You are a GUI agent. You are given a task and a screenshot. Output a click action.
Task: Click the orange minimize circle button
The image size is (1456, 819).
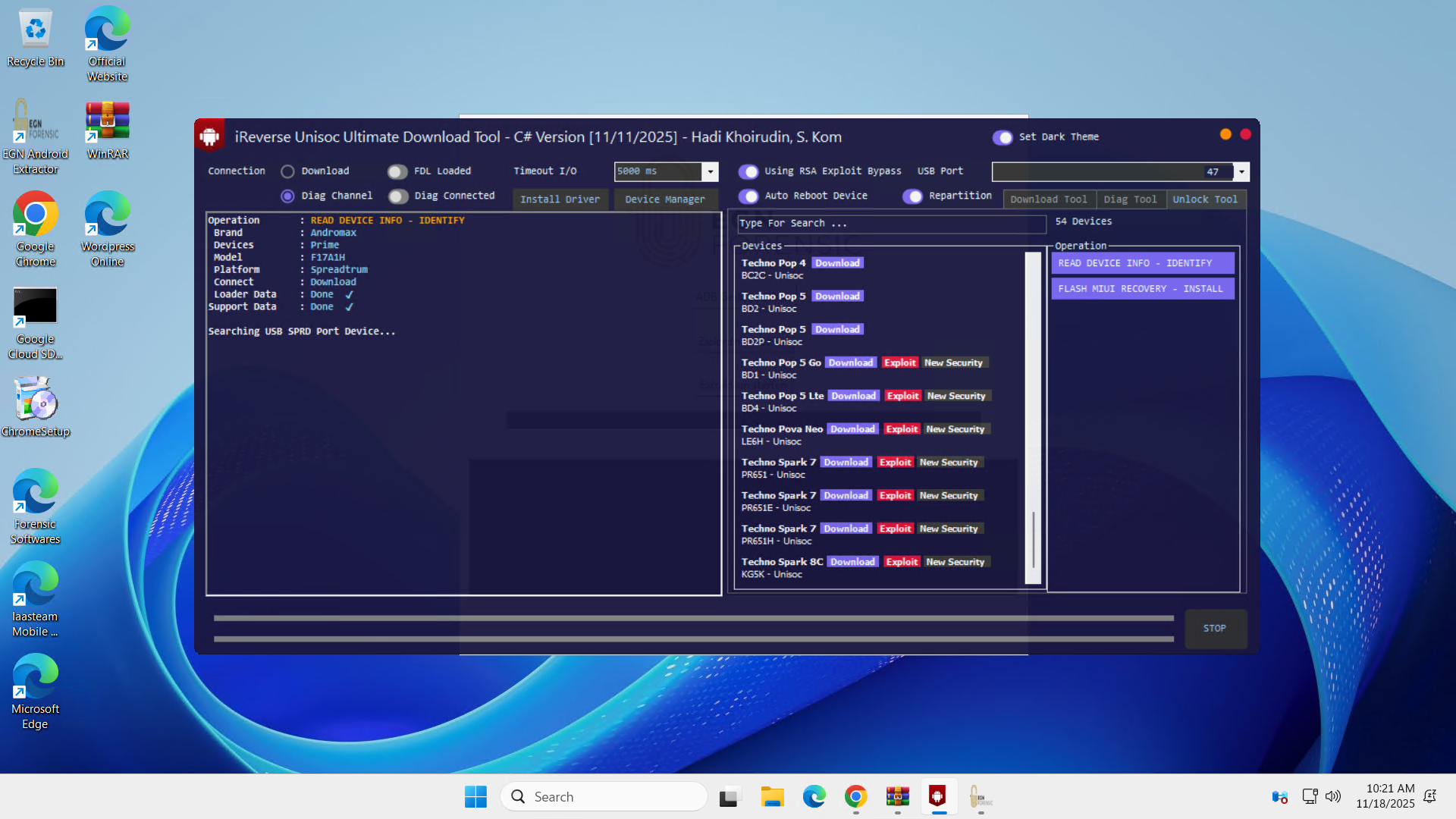point(1225,134)
